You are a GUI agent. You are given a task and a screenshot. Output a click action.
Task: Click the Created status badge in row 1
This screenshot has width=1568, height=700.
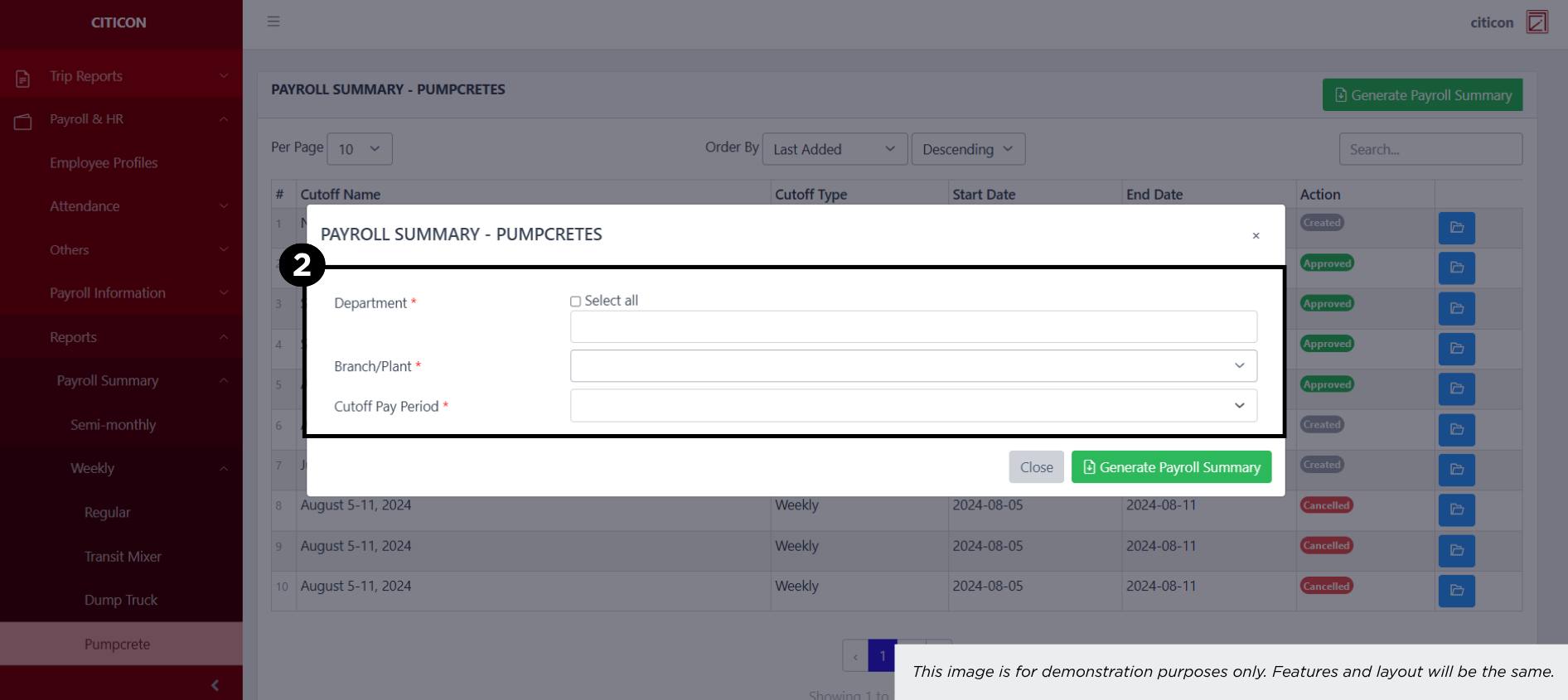click(1322, 223)
